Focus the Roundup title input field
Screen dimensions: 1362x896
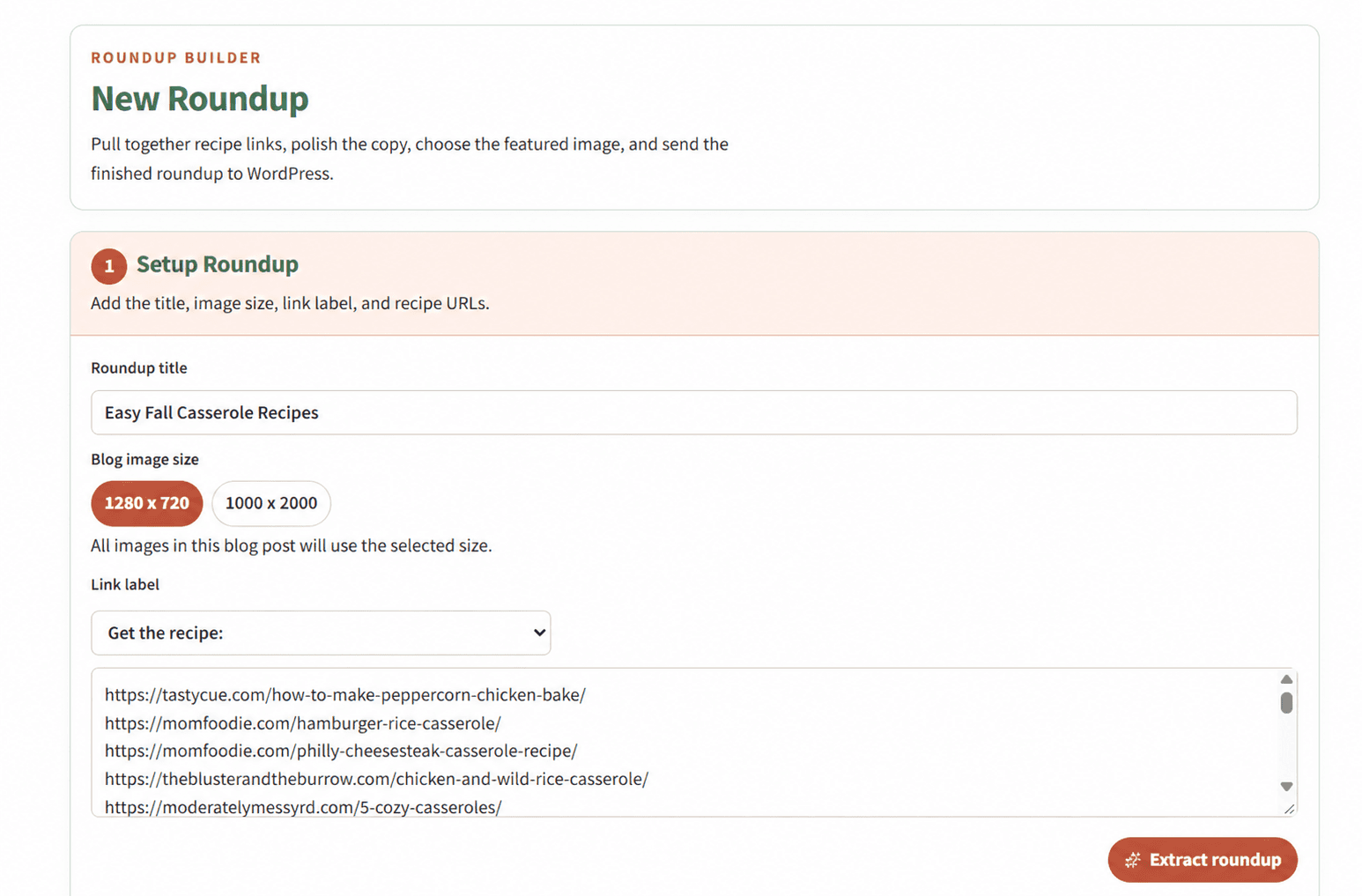tap(693, 412)
